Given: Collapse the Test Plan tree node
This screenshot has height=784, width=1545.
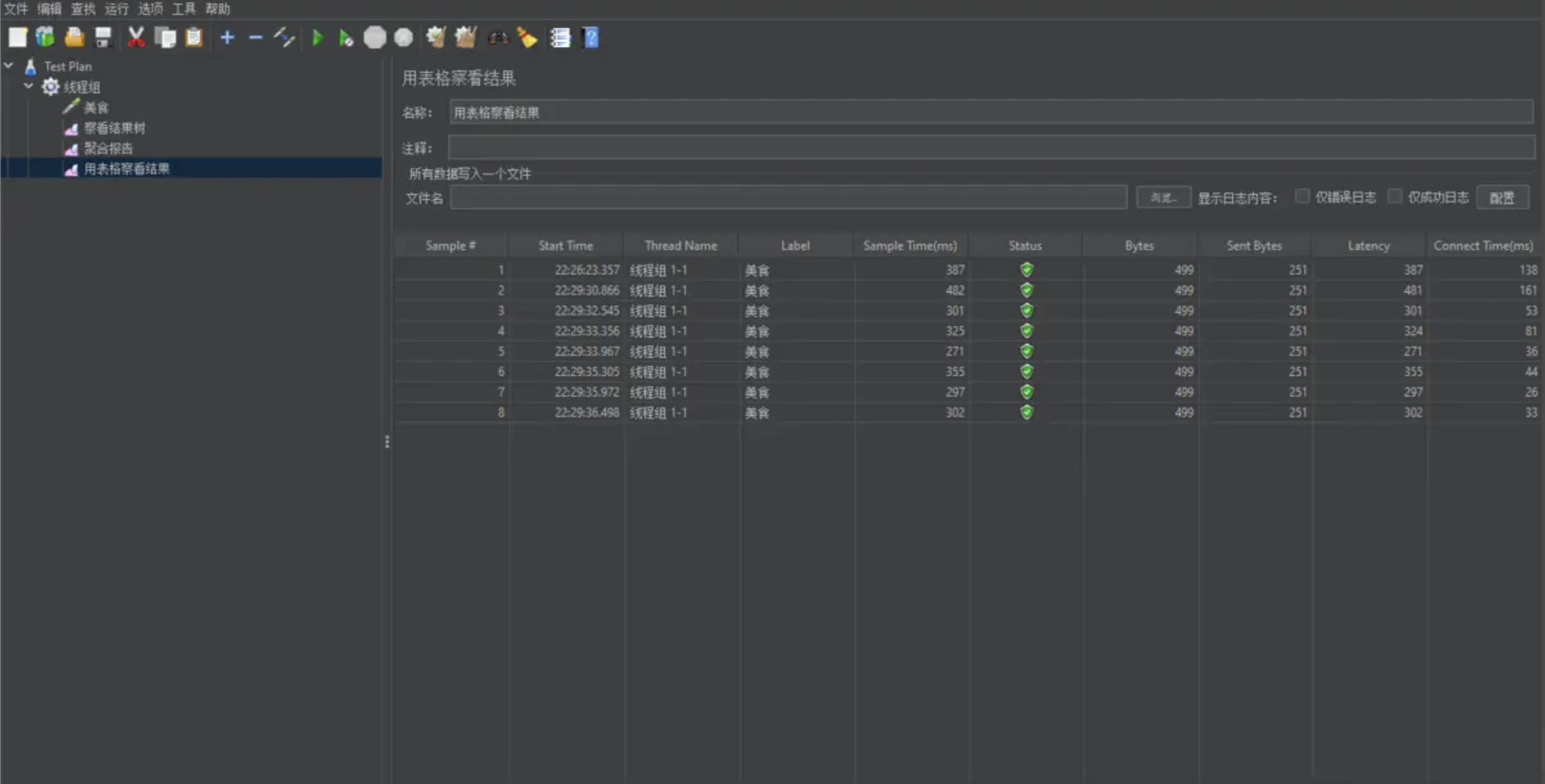Looking at the screenshot, I should point(9,66).
